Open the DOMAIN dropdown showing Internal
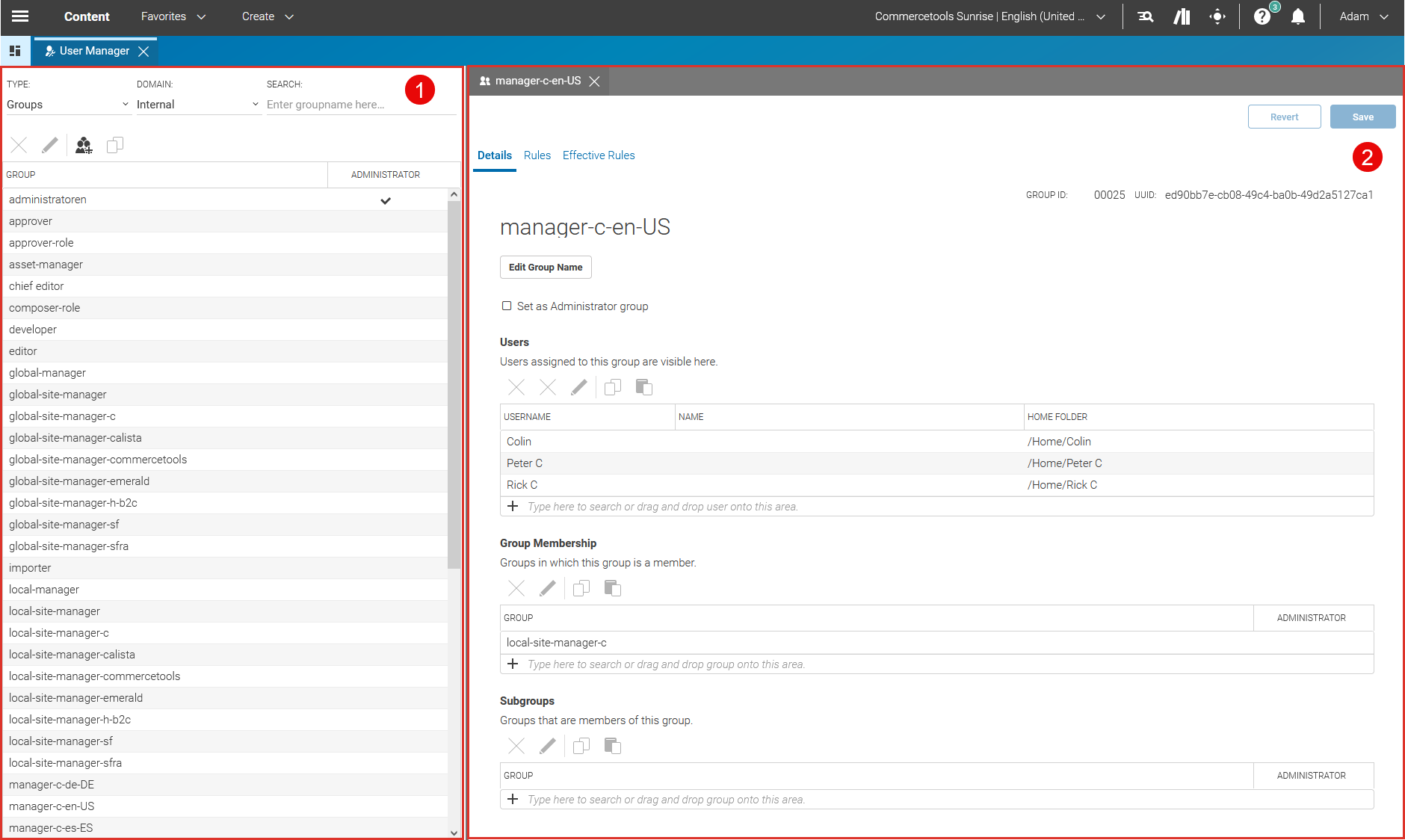 point(198,104)
